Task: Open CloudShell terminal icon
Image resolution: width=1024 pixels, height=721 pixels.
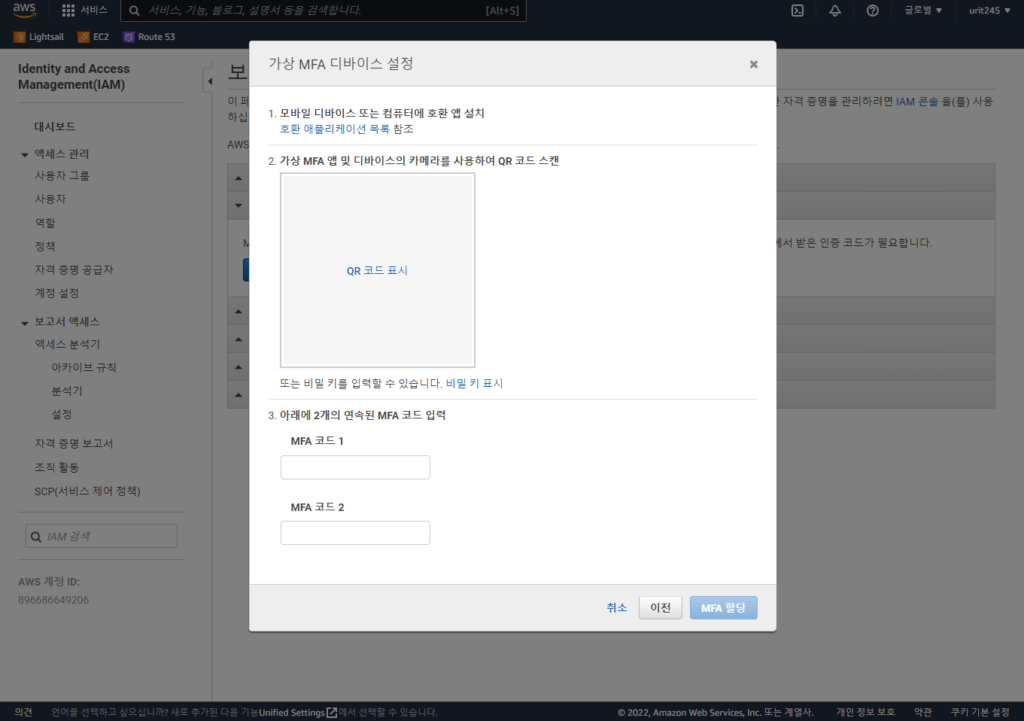Action: coord(797,10)
